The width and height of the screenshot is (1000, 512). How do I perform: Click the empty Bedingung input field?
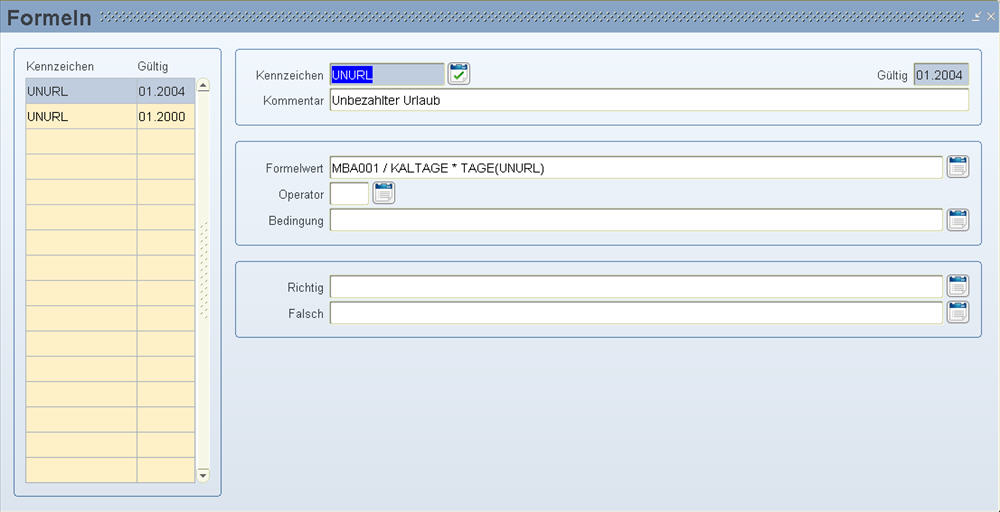(x=635, y=220)
